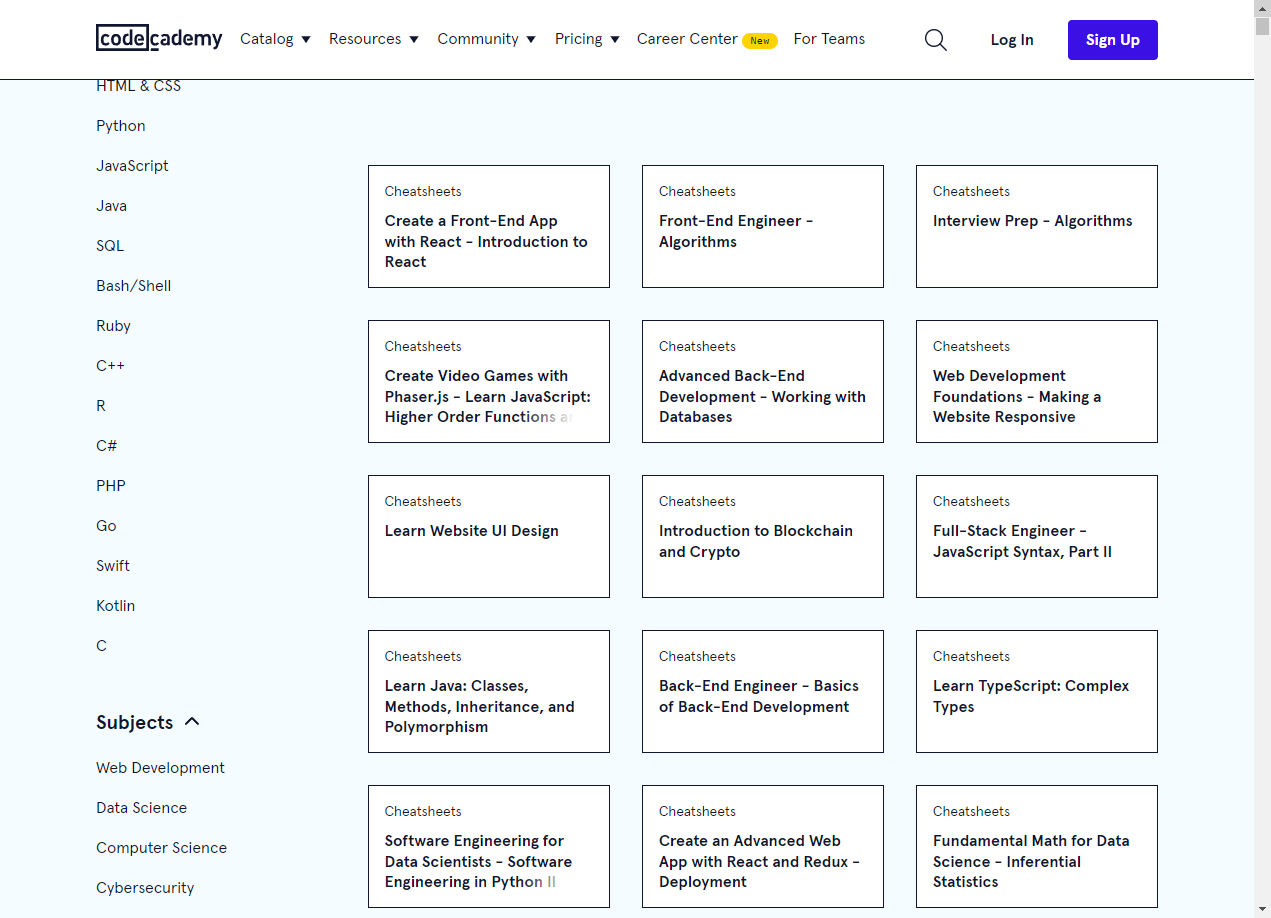
Task: Open the Resources dropdown menu
Action: [x=374, y=39]
